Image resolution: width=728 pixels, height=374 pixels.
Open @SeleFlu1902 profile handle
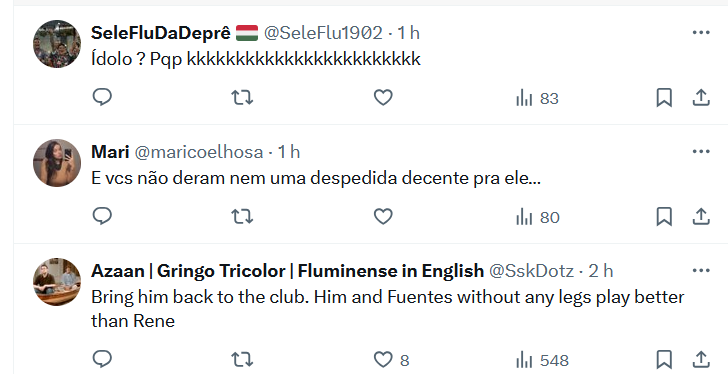pyautogui.click(x=323, y=32)
